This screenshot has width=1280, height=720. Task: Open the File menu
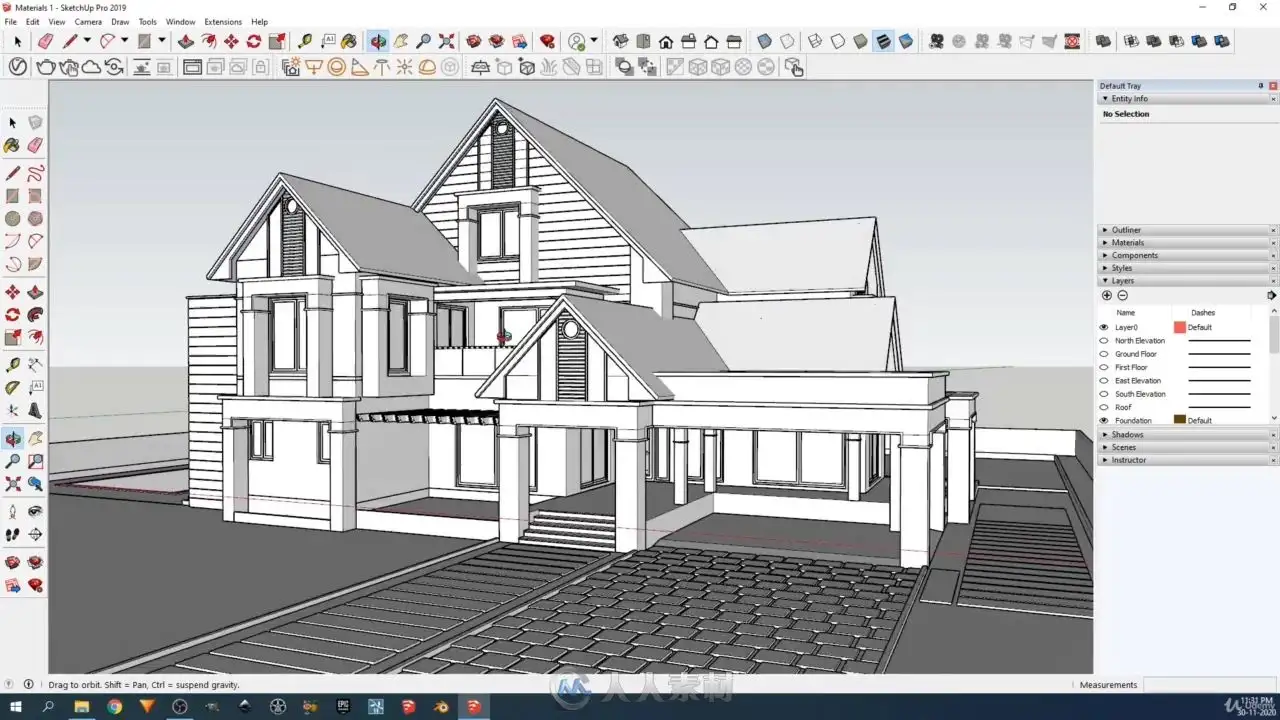point(10,21)
